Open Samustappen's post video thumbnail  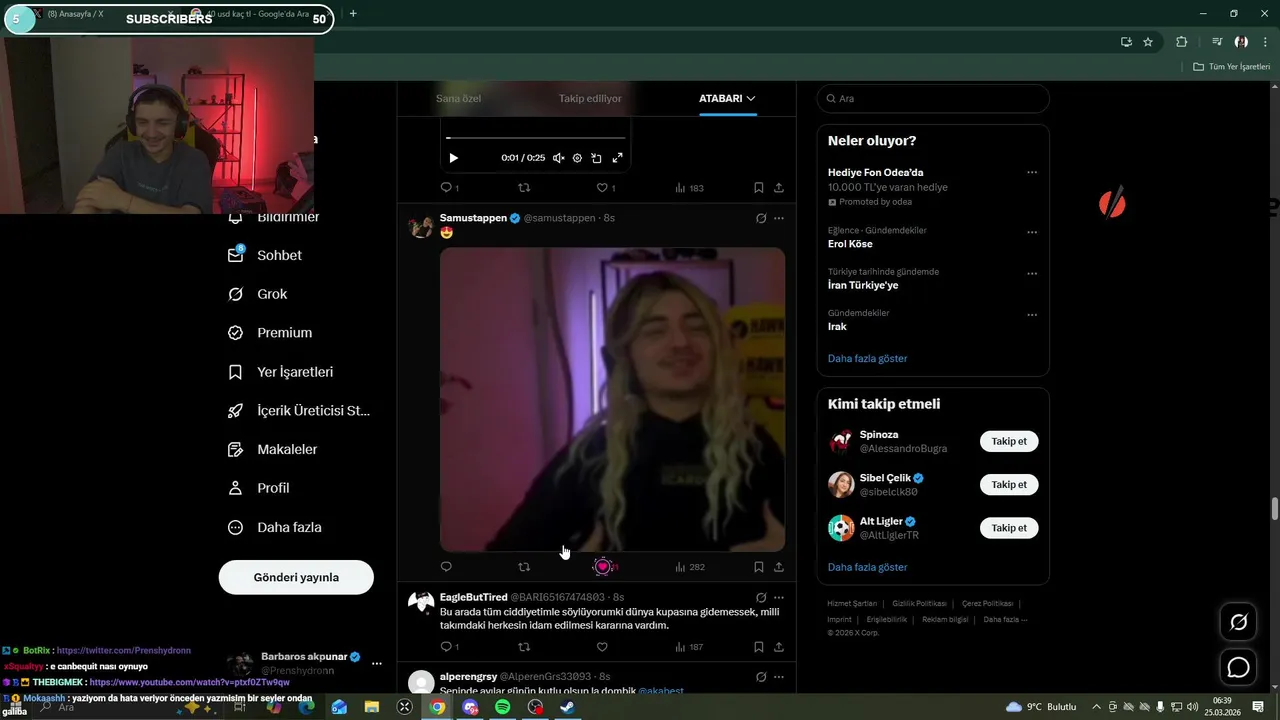(x=612, y=400)
